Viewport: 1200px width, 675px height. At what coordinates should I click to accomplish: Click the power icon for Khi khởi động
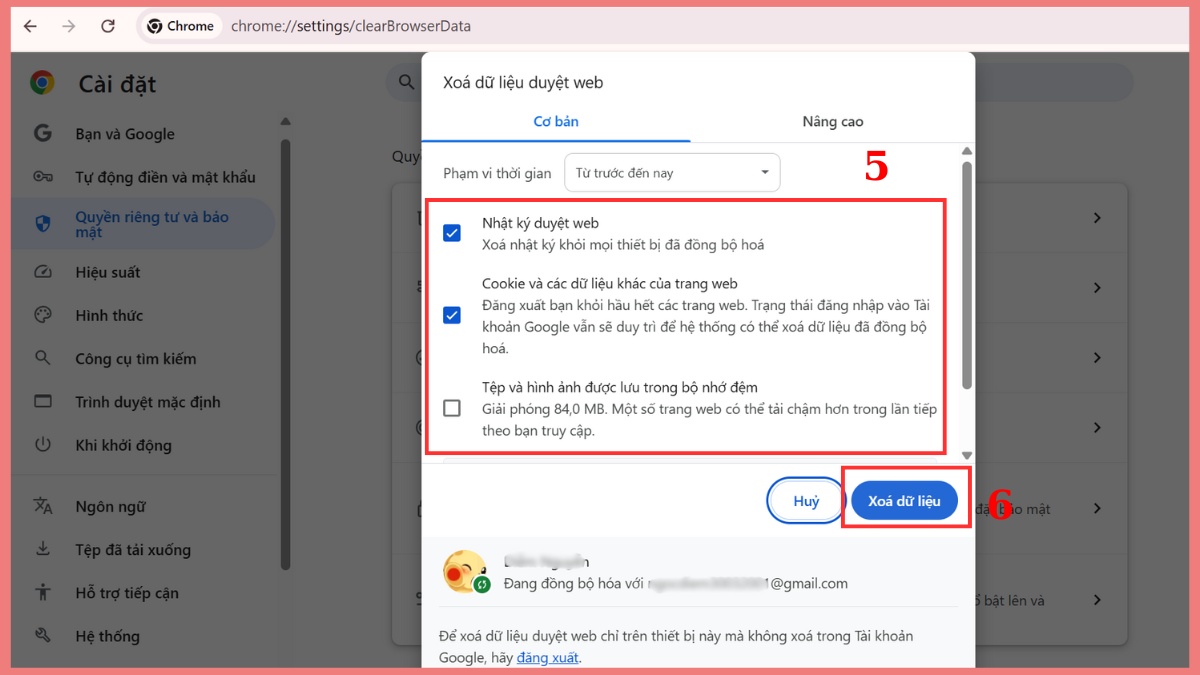coord(42,445)
